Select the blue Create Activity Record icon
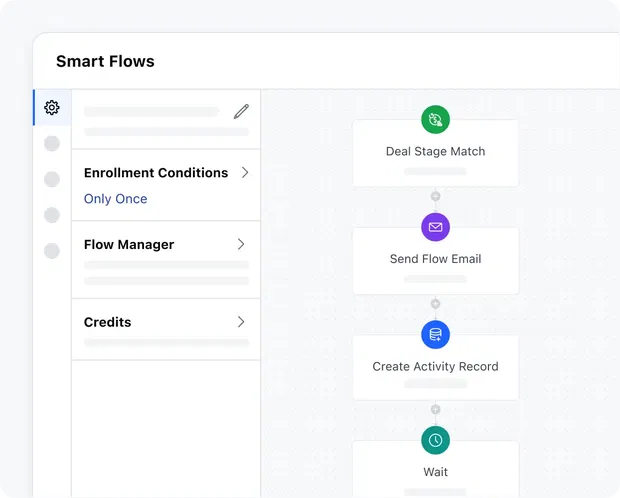 [x=435, y=334]
